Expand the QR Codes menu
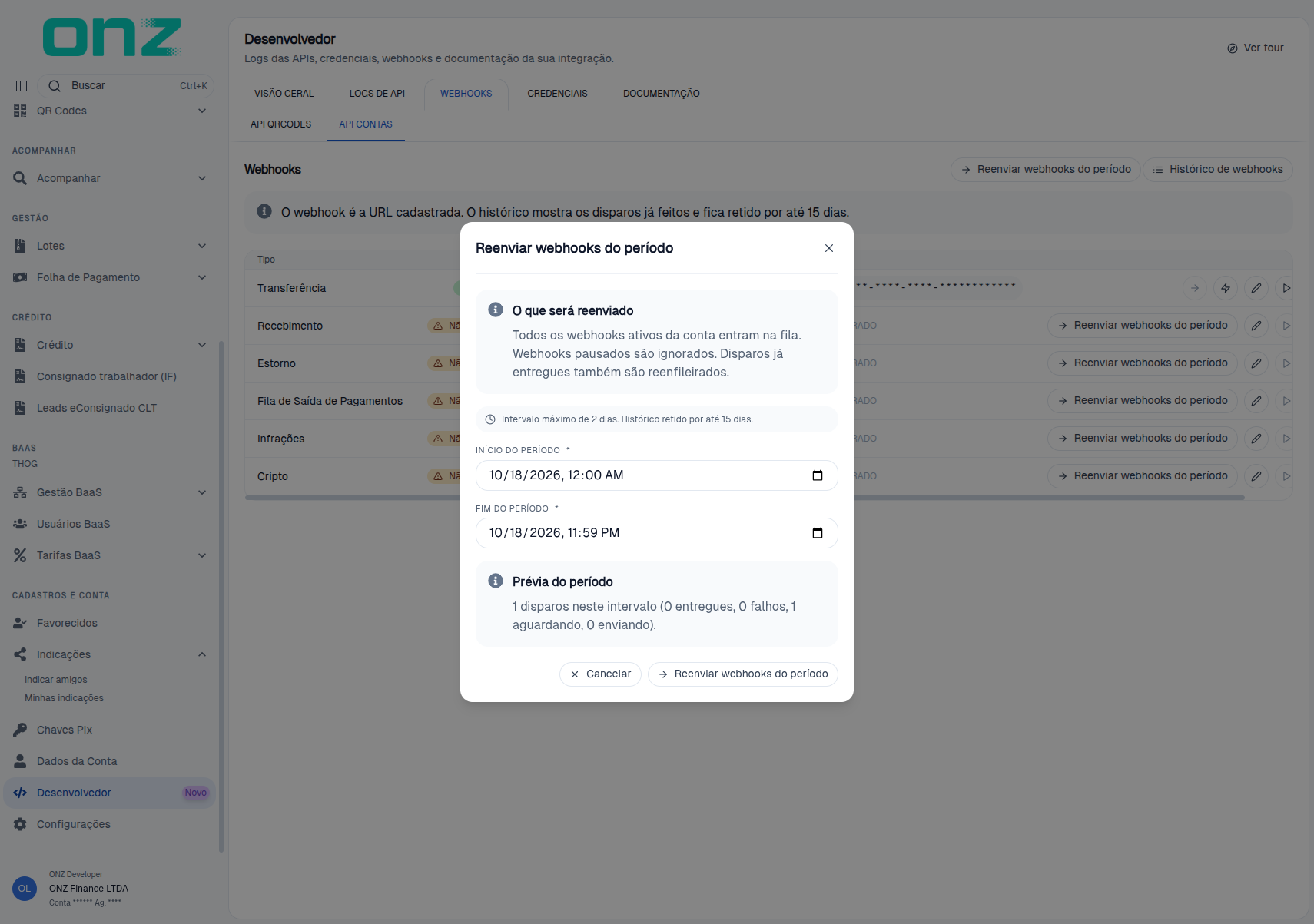 click(x=110, y=111)
